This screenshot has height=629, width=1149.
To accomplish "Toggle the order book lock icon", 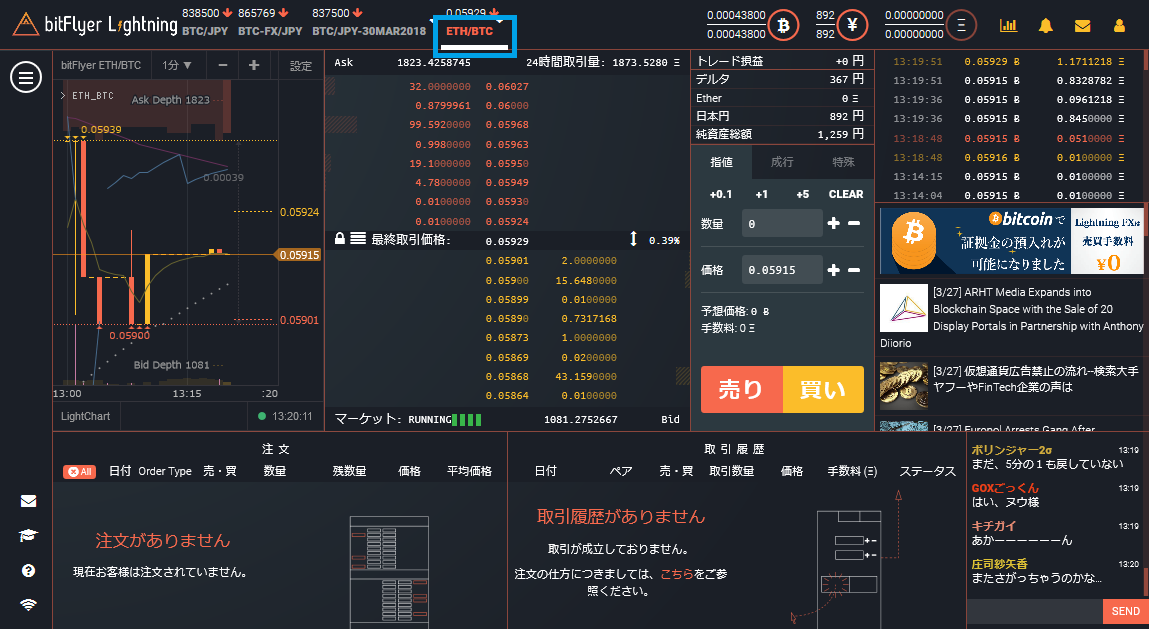I will point(339,238).
